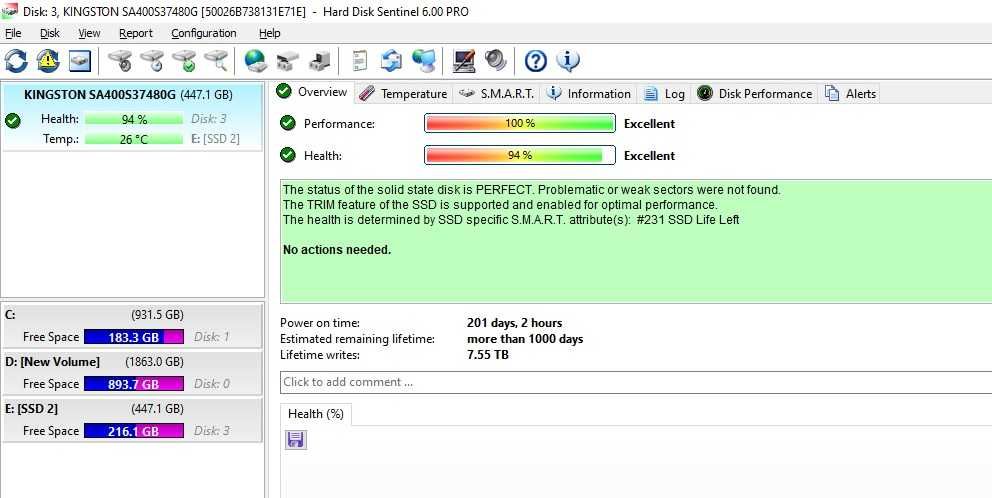
Task: Click the 'E: [SSD 2]' label beside Temp.
Action: (215, 139)
